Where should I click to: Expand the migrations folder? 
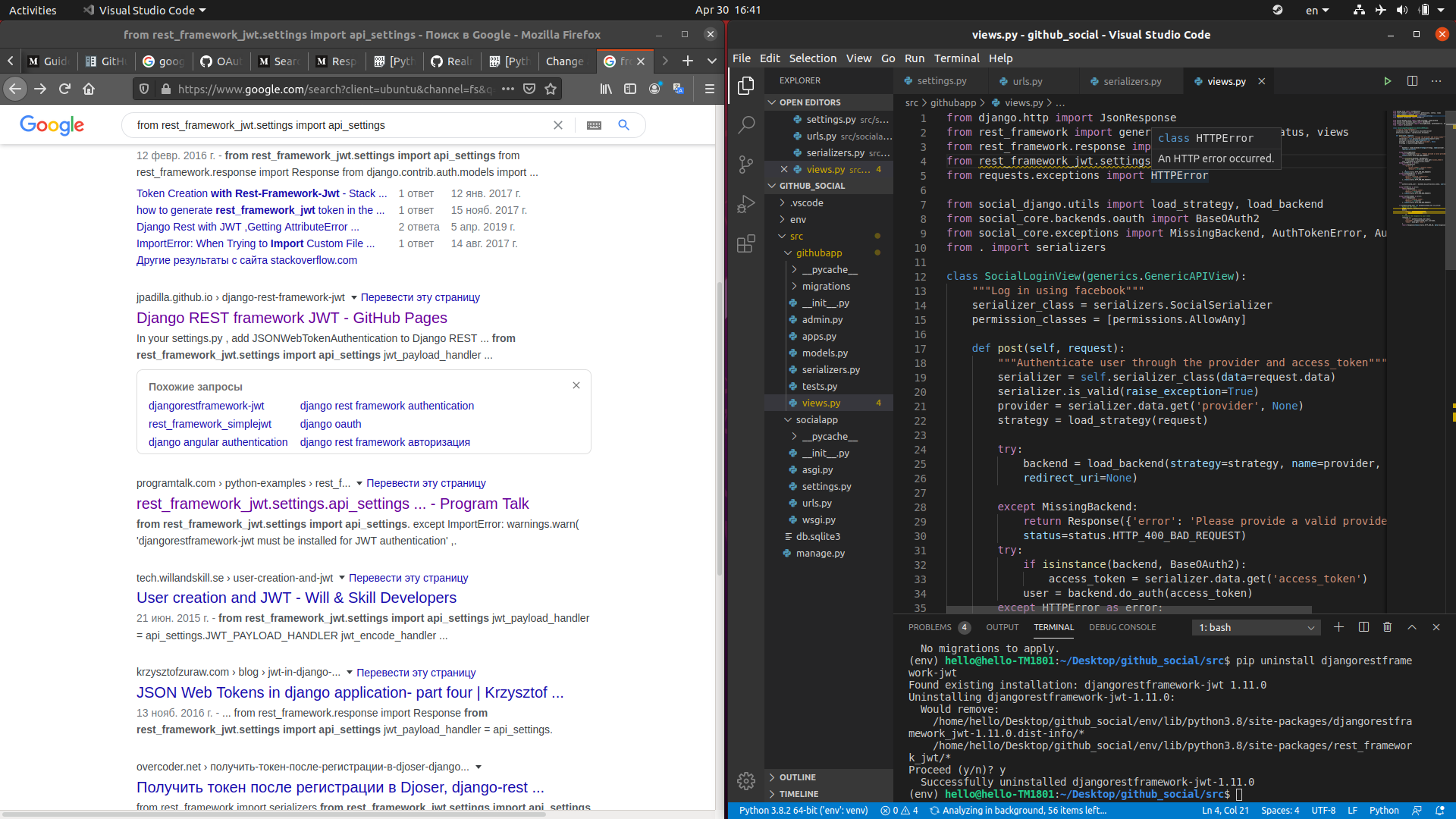point(826,286)
